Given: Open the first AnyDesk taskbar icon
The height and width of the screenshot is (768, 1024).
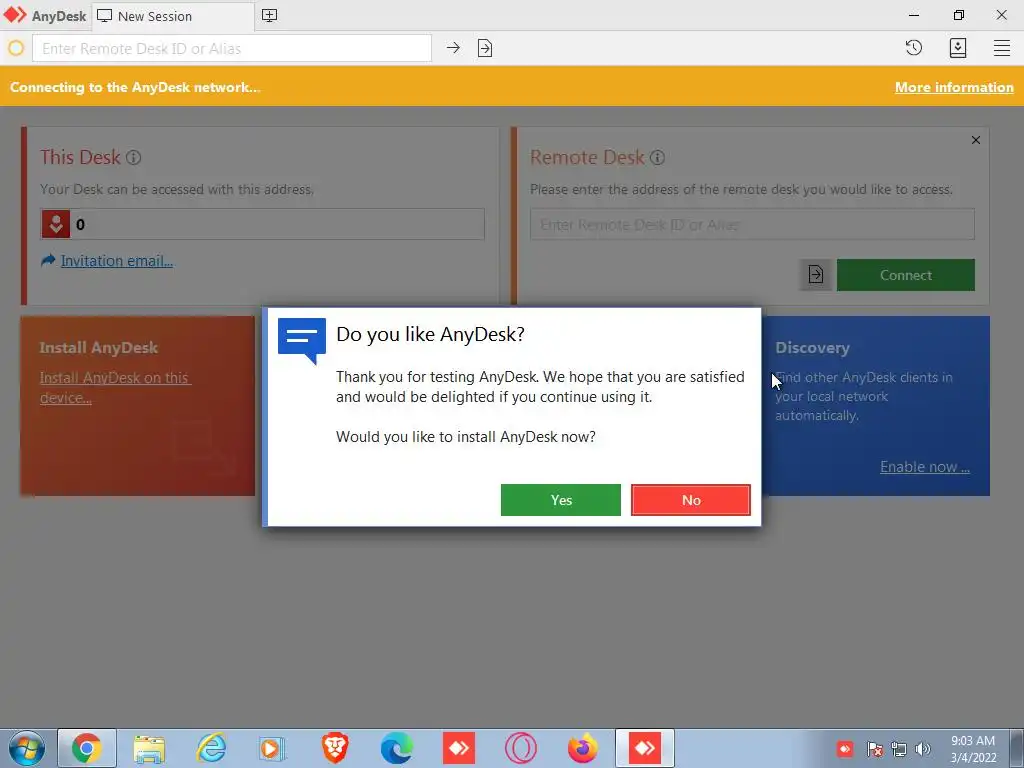Looking at the screenshot, I should click(459, 748).
